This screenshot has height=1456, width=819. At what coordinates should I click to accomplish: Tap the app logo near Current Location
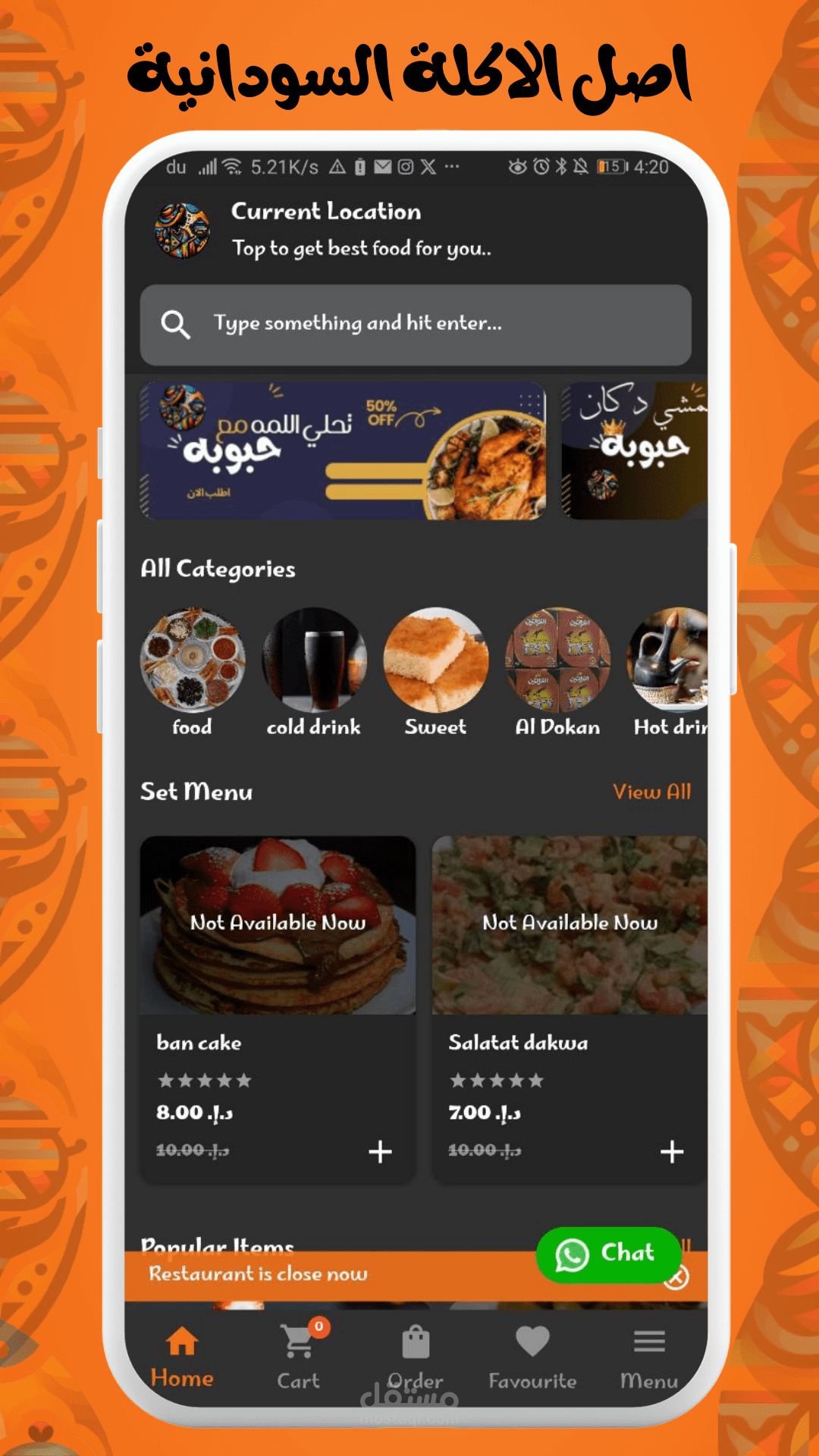182,230
